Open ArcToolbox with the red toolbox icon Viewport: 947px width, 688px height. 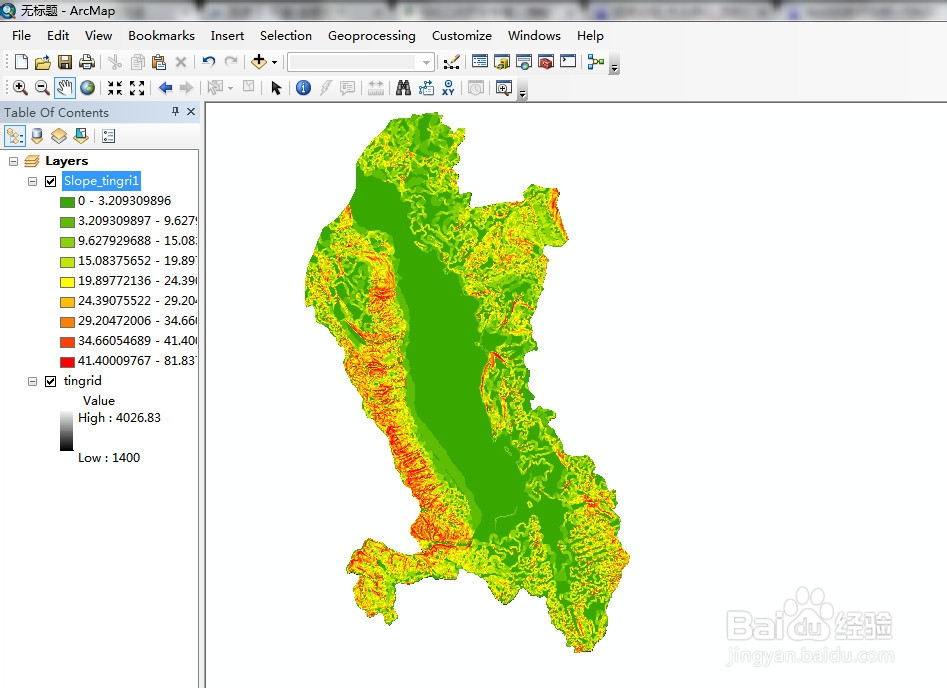coord(546,62)
